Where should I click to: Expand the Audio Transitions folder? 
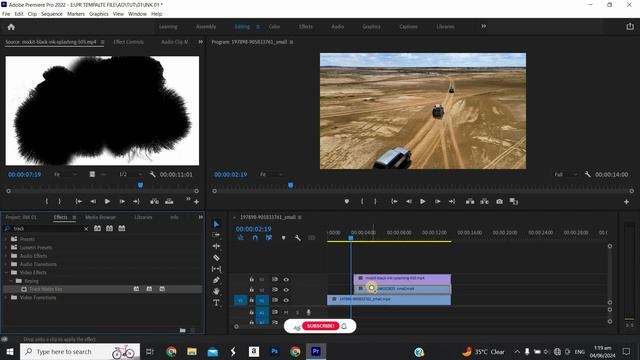tap(6, 264)
